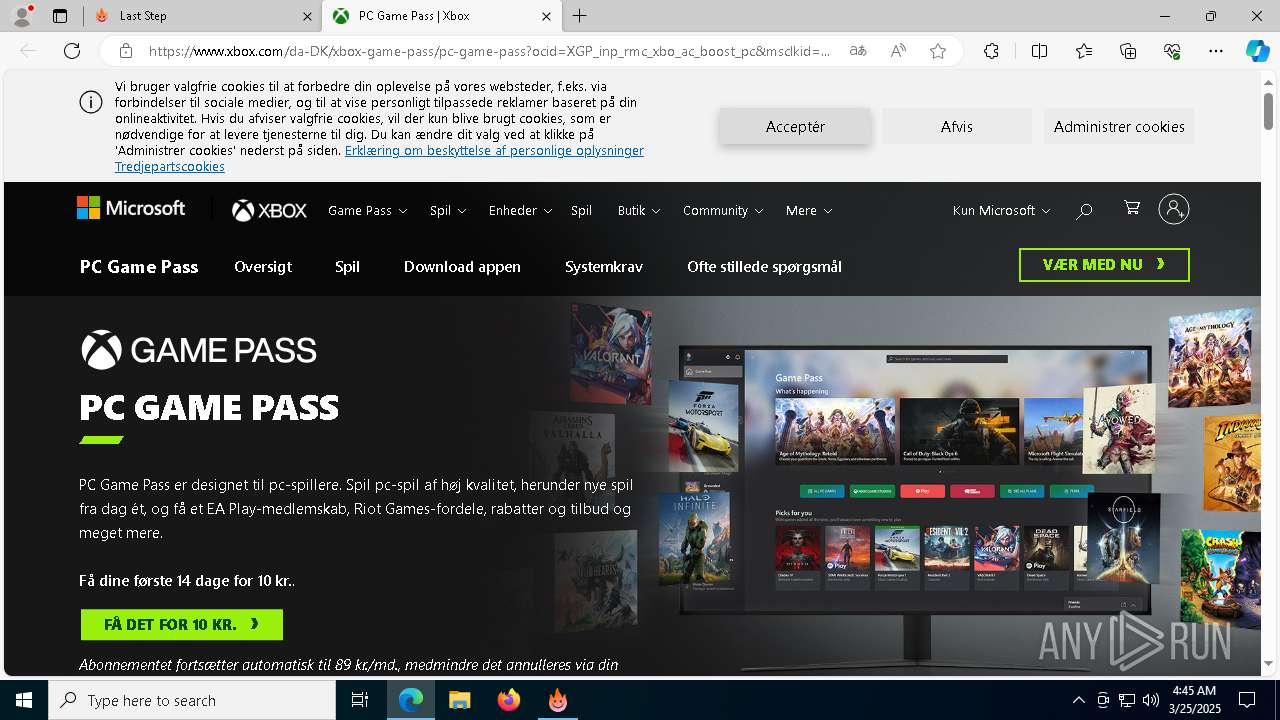Go to Systemkrav section
Viewport: 1280px width, 720px height.
(x=604, y=266)
